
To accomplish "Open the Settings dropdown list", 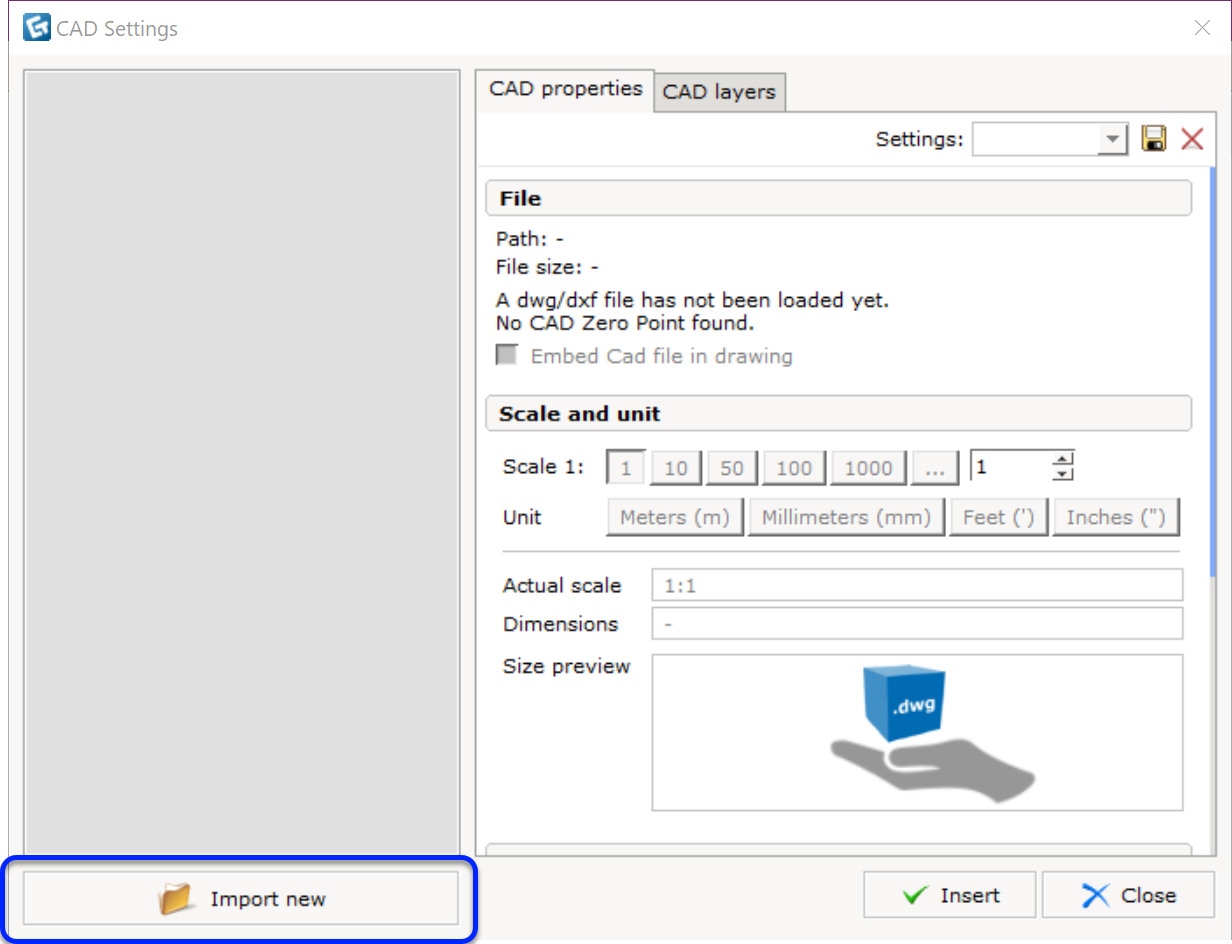I will pos(1109,139).
